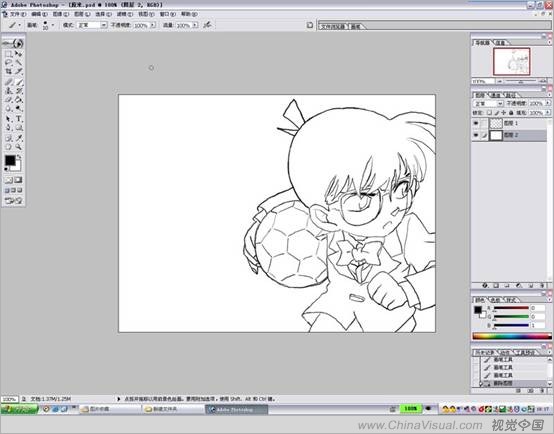Screen dimensions: 554x434
Task: Select the History Brush tool
Action: [18, 91]
